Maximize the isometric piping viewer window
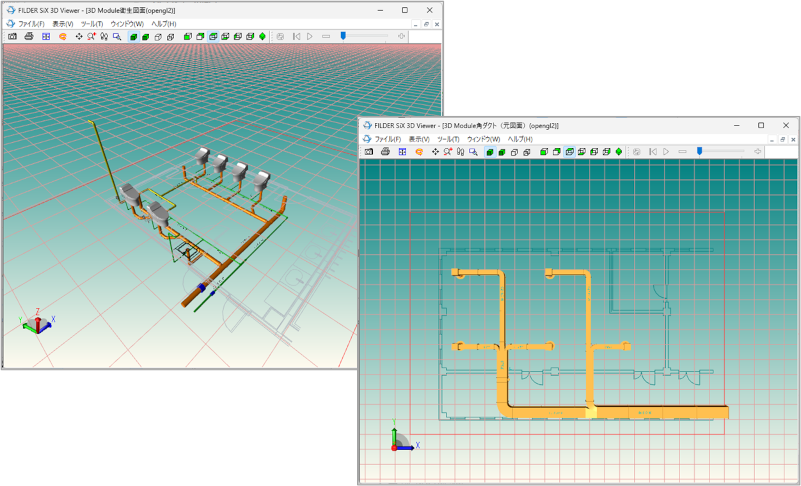Screen dimensions: 801x486 (x=404, y=10)
